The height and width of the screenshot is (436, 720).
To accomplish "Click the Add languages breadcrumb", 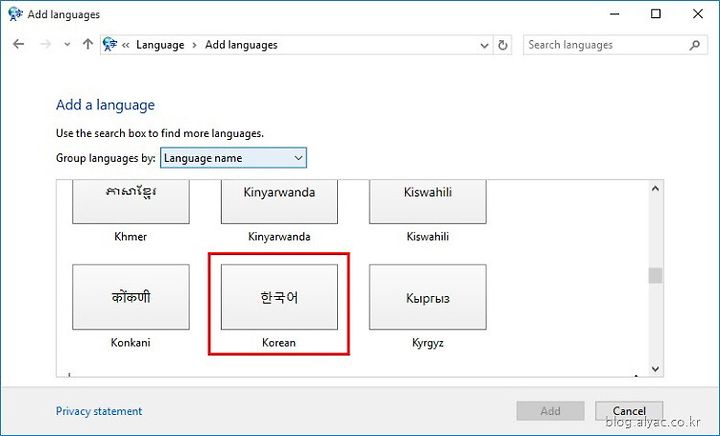I will (241, 45).
